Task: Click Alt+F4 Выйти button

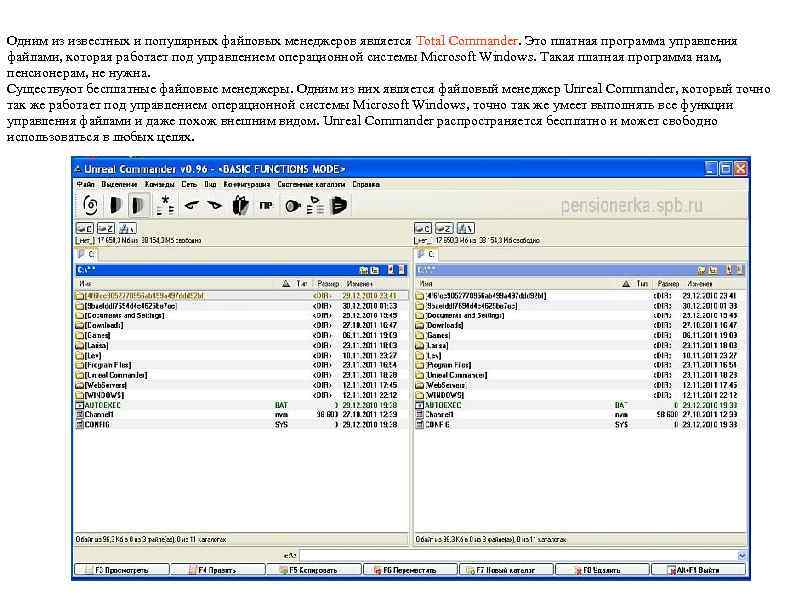Action: (x=699, y=570)
